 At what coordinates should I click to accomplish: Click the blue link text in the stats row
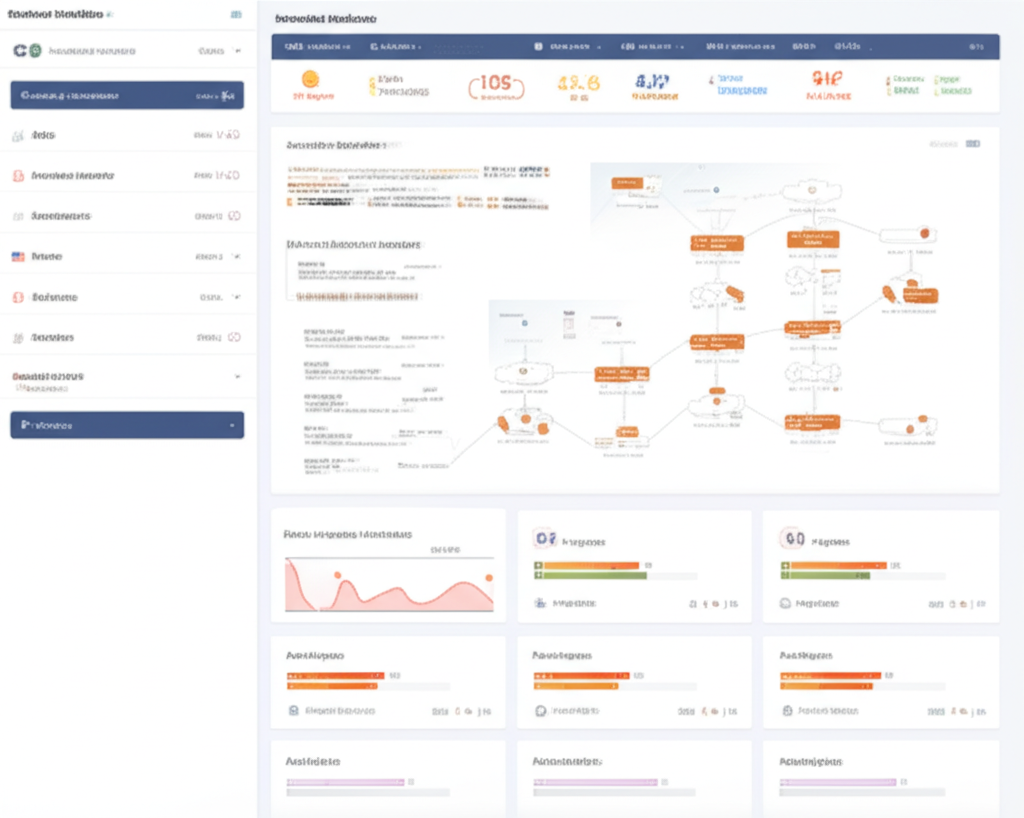(x=740, y=89)
